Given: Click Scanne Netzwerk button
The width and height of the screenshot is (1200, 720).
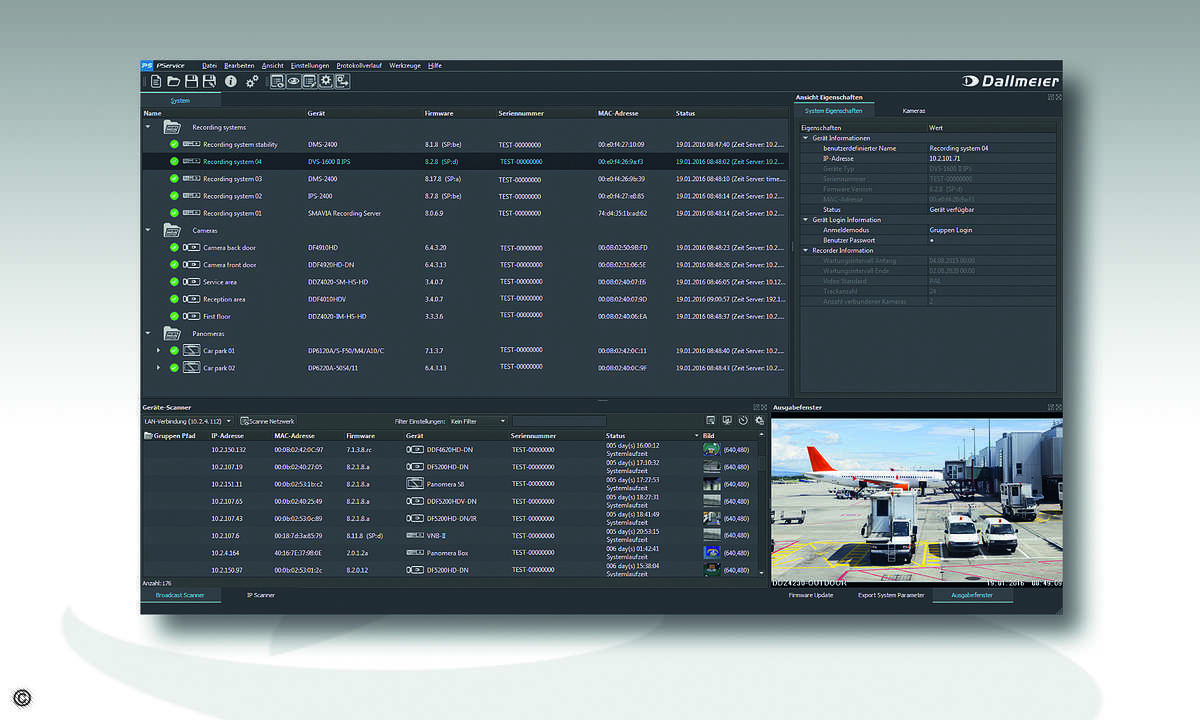Looking at the screenshot, I should [x=268, y=421].
